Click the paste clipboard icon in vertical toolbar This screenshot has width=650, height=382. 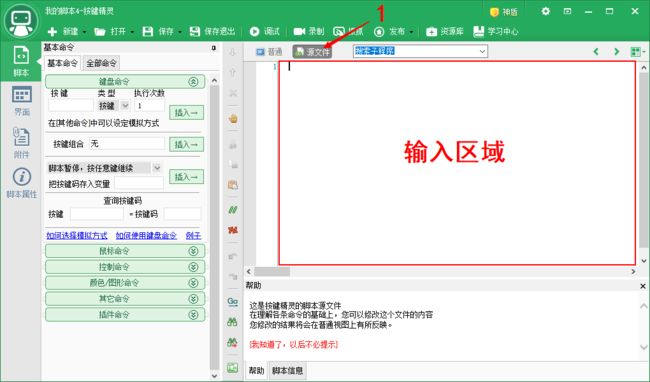tap(233, 185)
